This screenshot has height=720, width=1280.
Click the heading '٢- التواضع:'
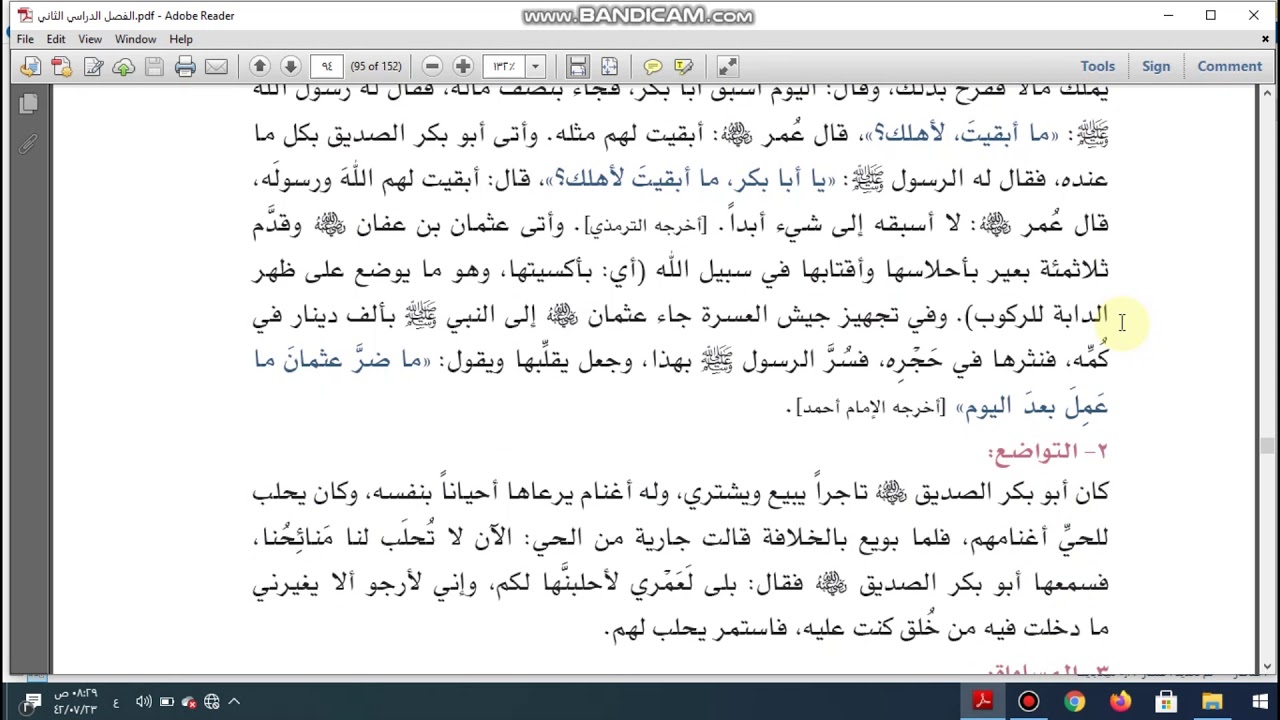pos(1048,451)
